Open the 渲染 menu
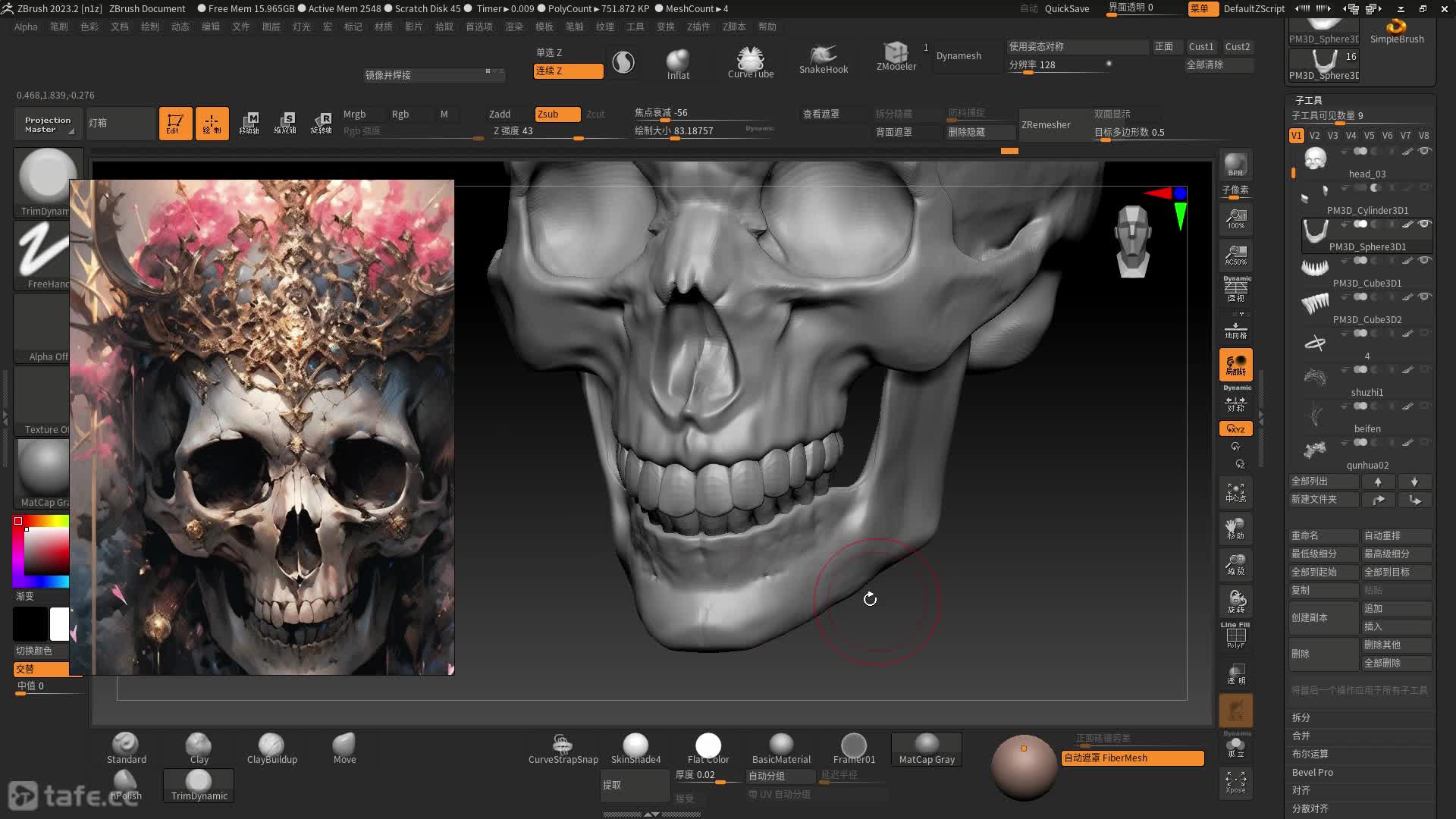The image size is (1456, 819). pyautogui.click(x=514, y=27)
